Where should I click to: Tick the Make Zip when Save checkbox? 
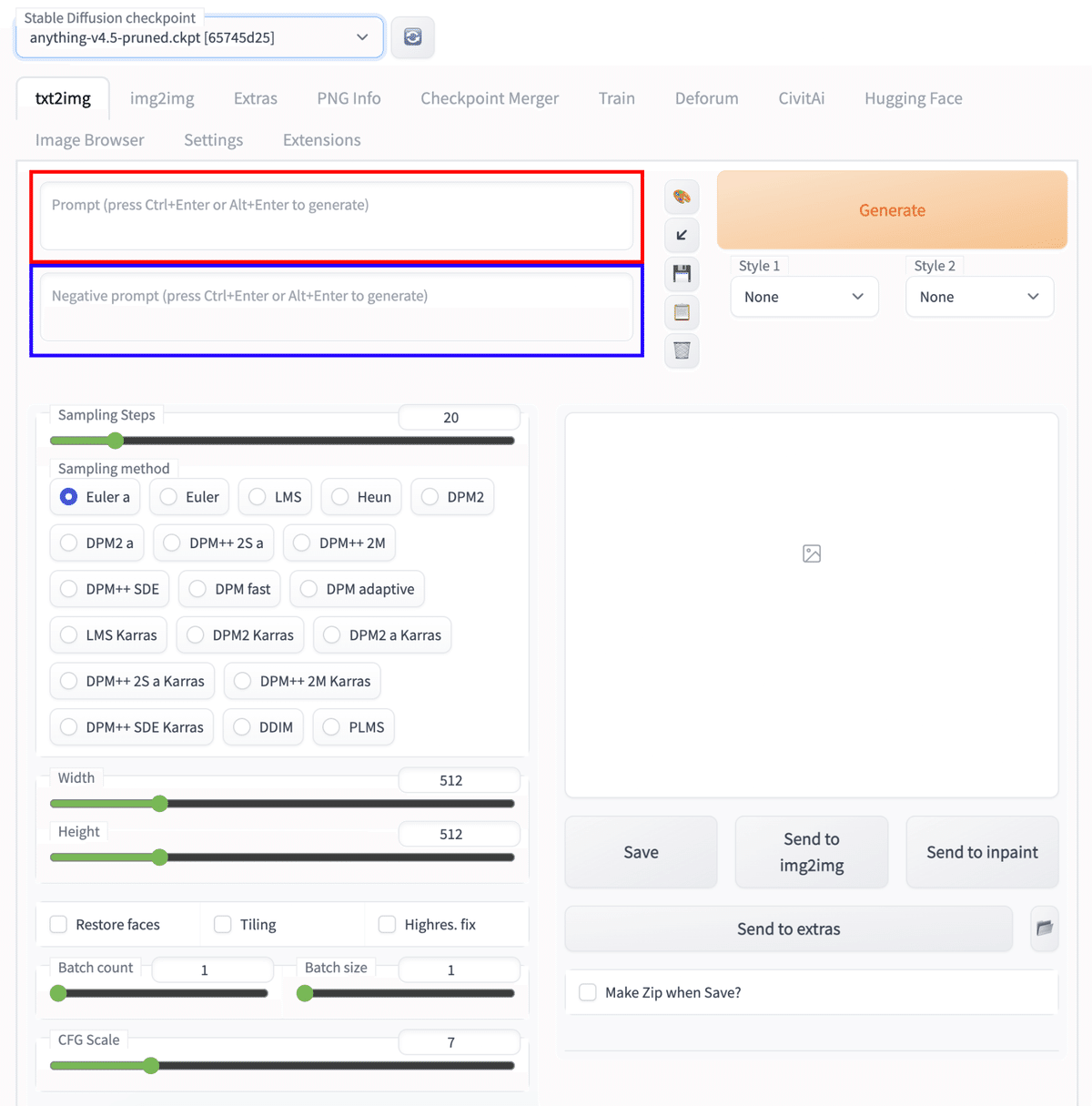588,992
